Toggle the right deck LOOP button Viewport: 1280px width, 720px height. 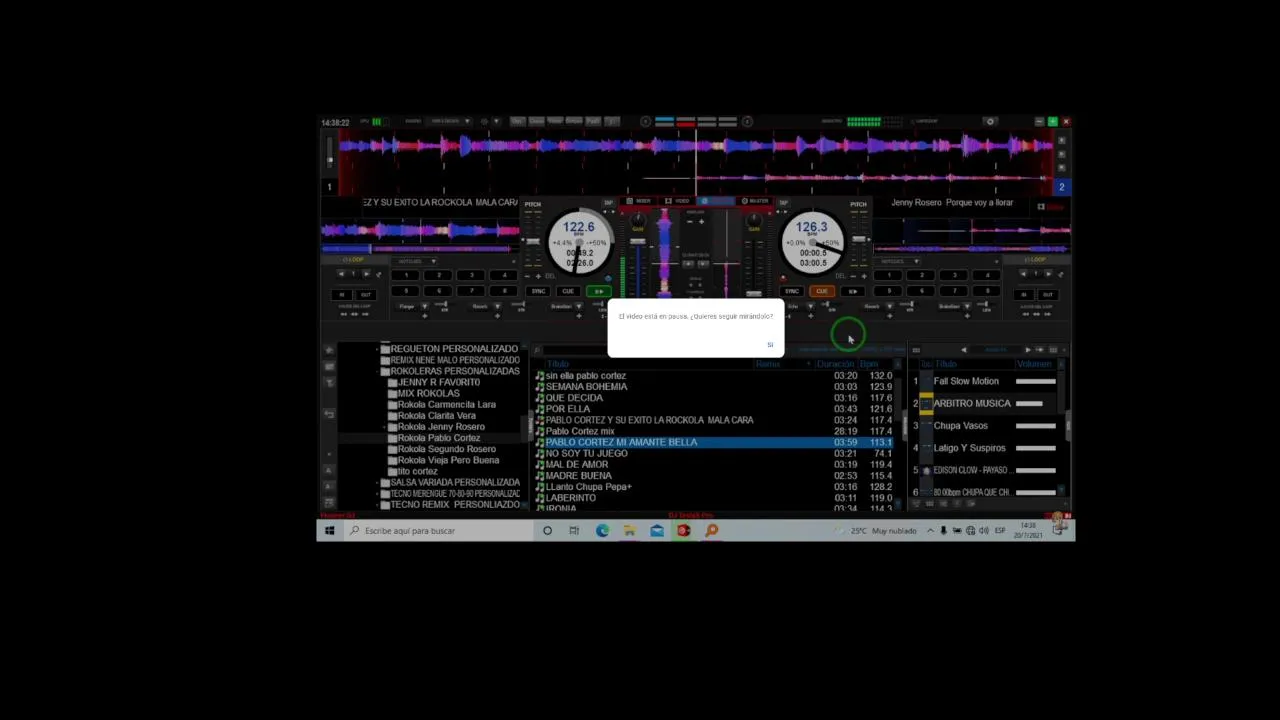[x=1035, y=260]
